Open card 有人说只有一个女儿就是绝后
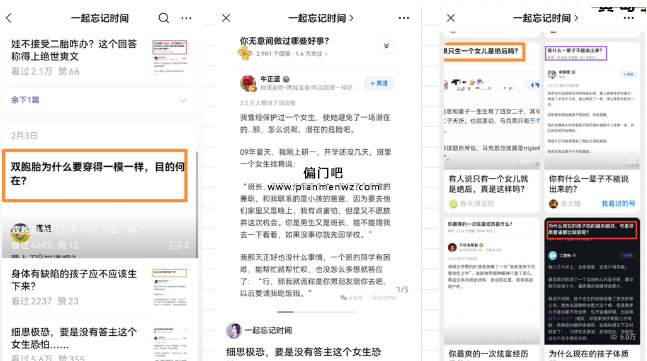This screenshot has width=647, height=361. [491, 127]
